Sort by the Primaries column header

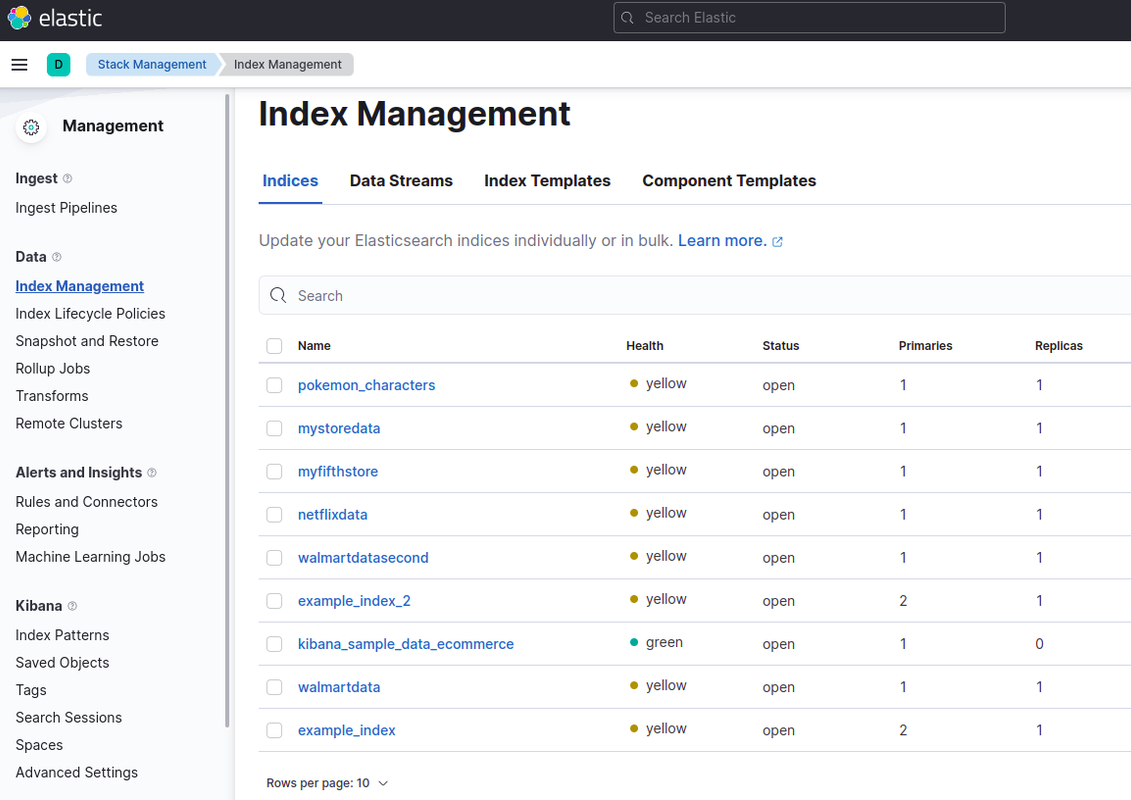point(925,346)
